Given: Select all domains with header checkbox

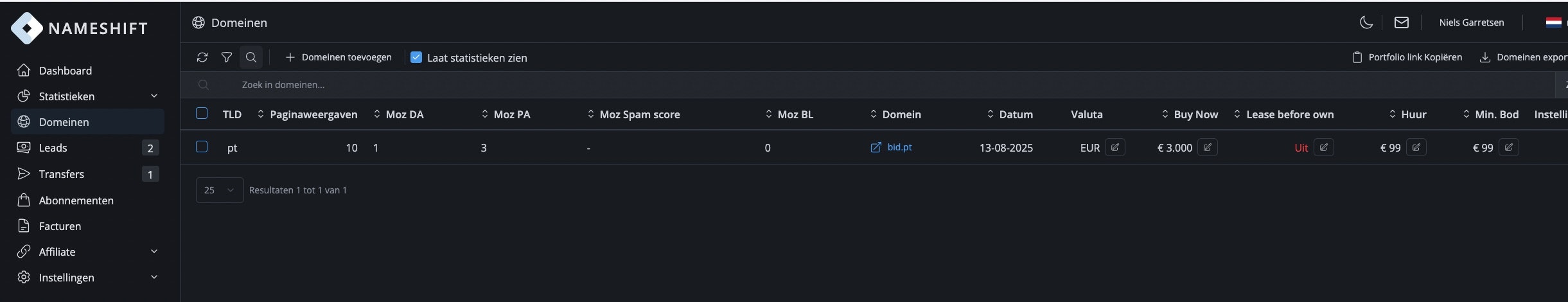Looking at the screenshot, I should (202, 114).
